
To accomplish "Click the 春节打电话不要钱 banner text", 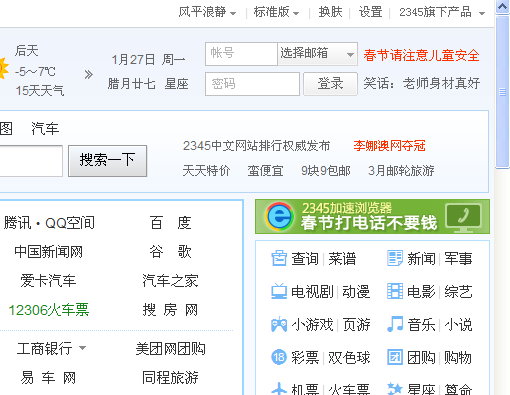I will (x=369, y=223).
